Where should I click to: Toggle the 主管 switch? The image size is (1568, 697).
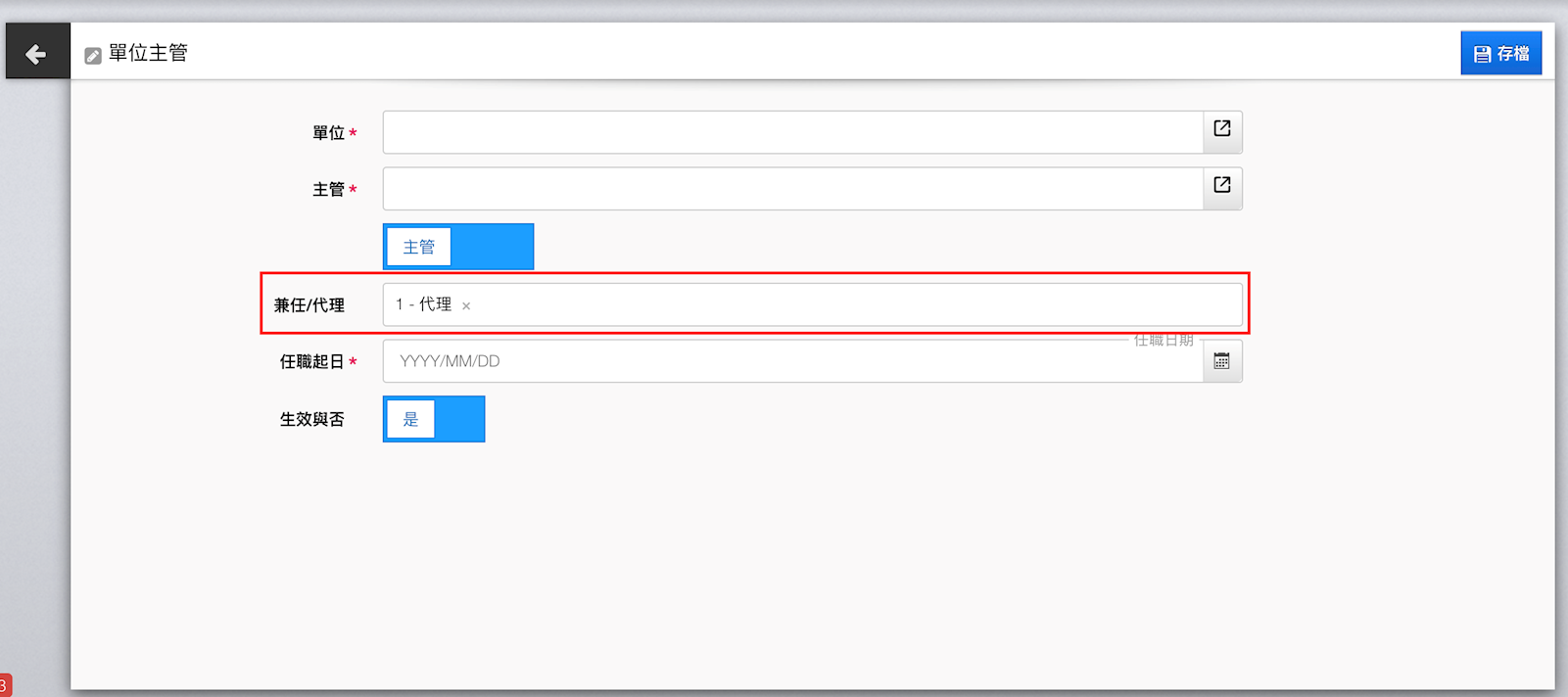457,247
